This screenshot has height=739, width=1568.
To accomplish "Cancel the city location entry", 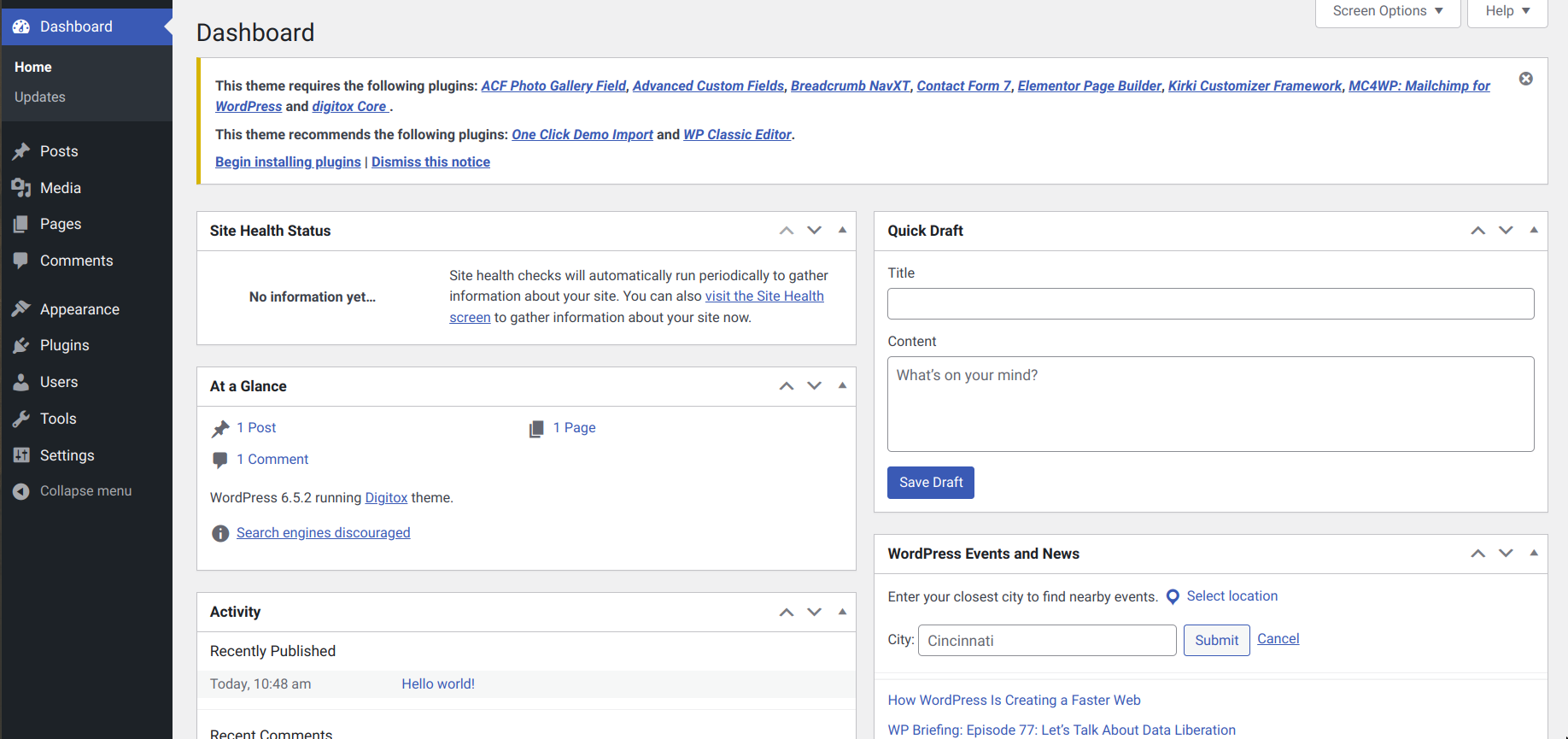I will 1278,639.
